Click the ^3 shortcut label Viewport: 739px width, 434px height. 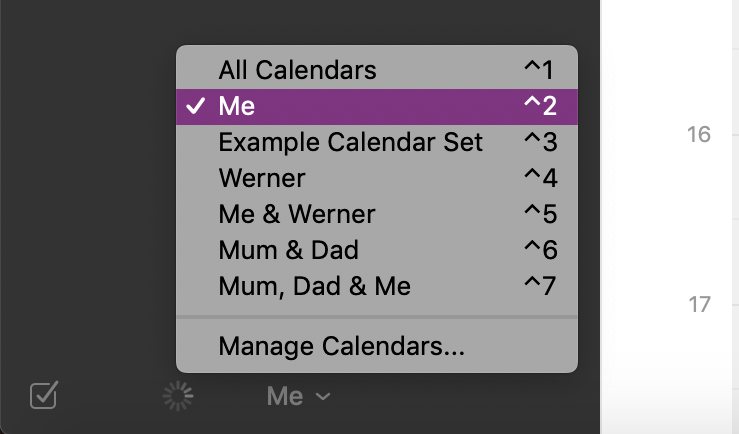coord(541,142)
